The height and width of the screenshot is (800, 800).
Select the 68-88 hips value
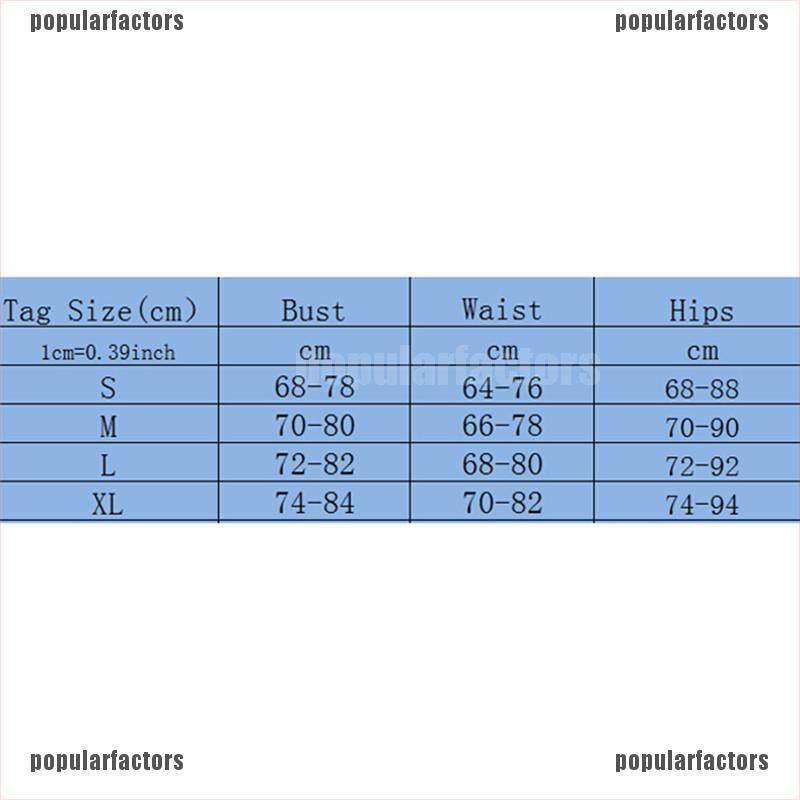(702, 389)
